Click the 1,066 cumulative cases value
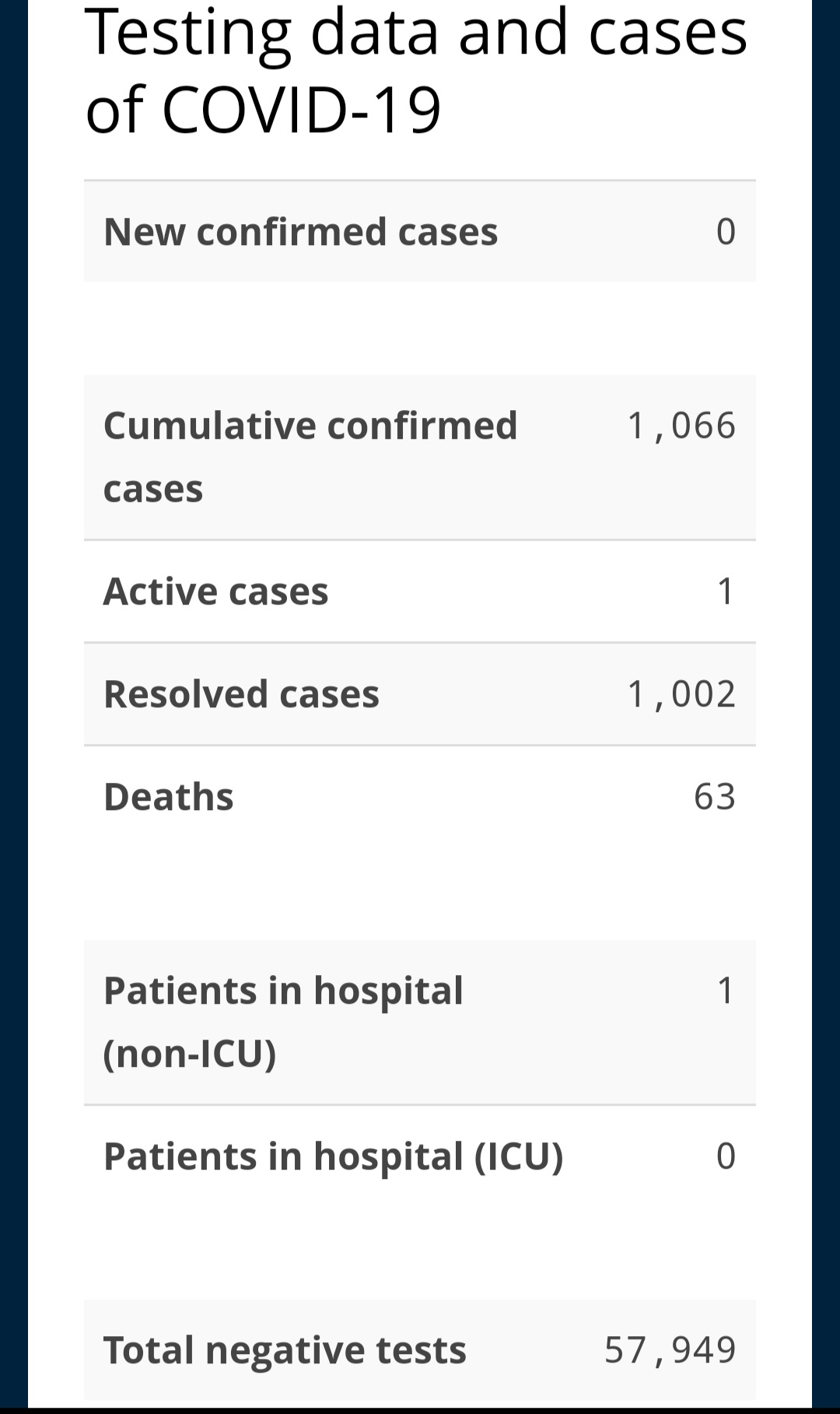This screenshot has width=840, height=1414. click(681, 426)
